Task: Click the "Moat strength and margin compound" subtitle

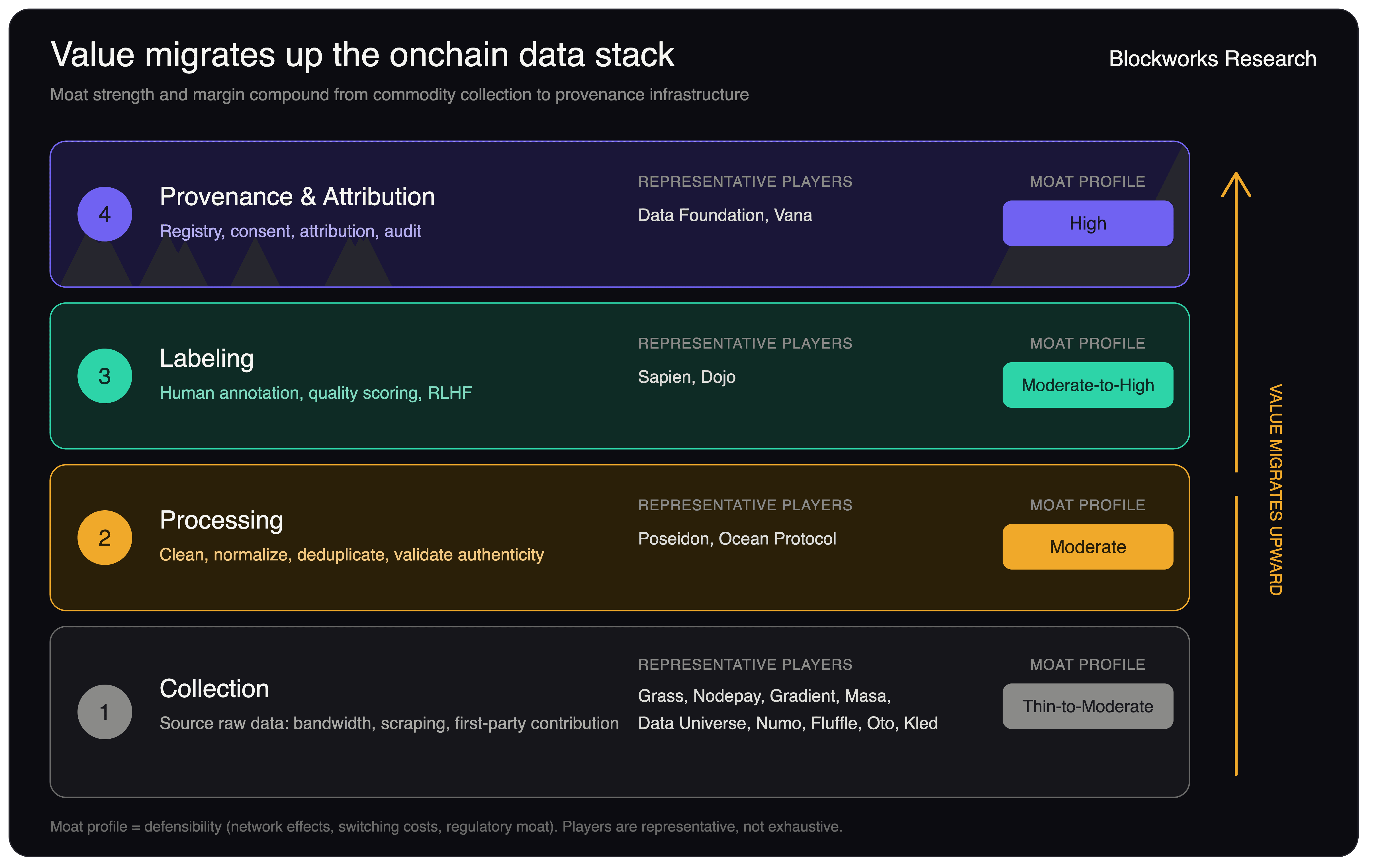Action: (400, 95)
